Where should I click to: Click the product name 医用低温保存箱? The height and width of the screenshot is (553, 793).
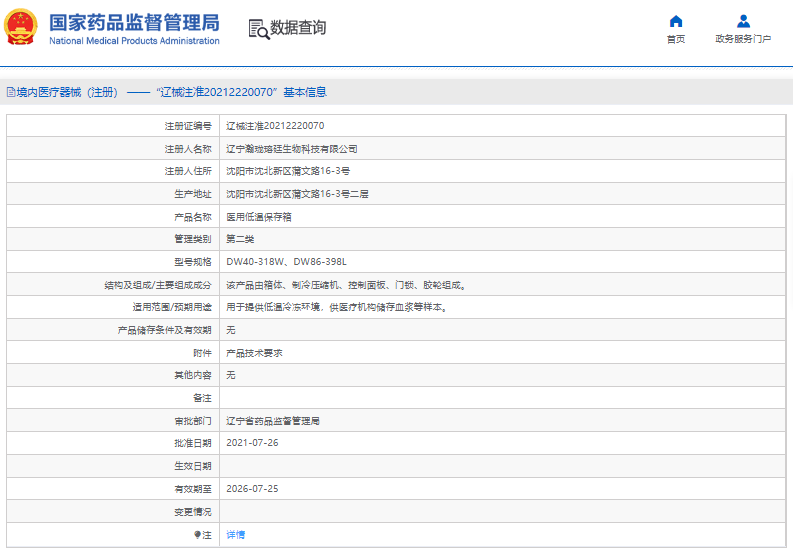(x=259, y=217)
